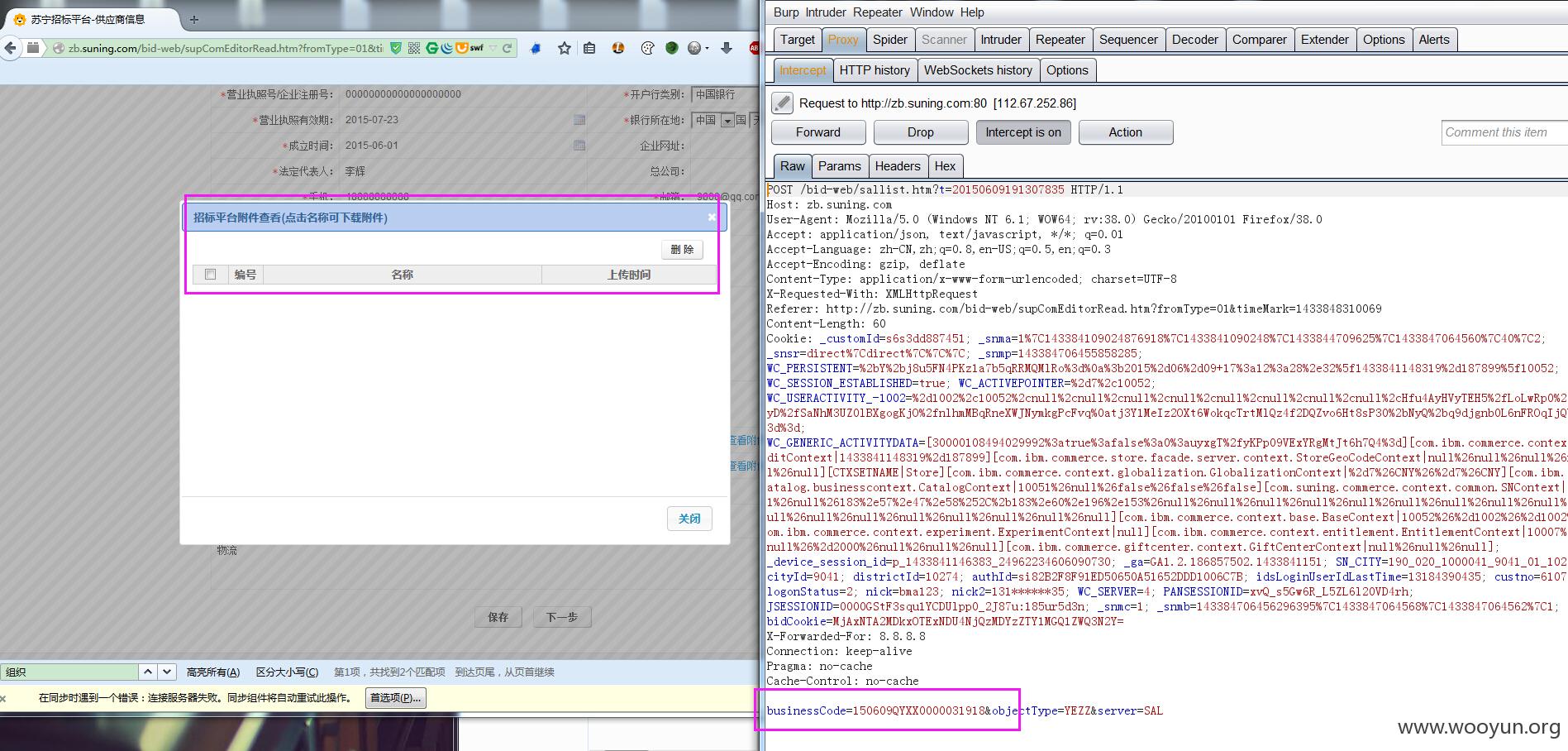Image resolution: width=1568 pixels, height=751 pixels.
Task: Click the Drop button in Burp
Action: tap(921, 132)
